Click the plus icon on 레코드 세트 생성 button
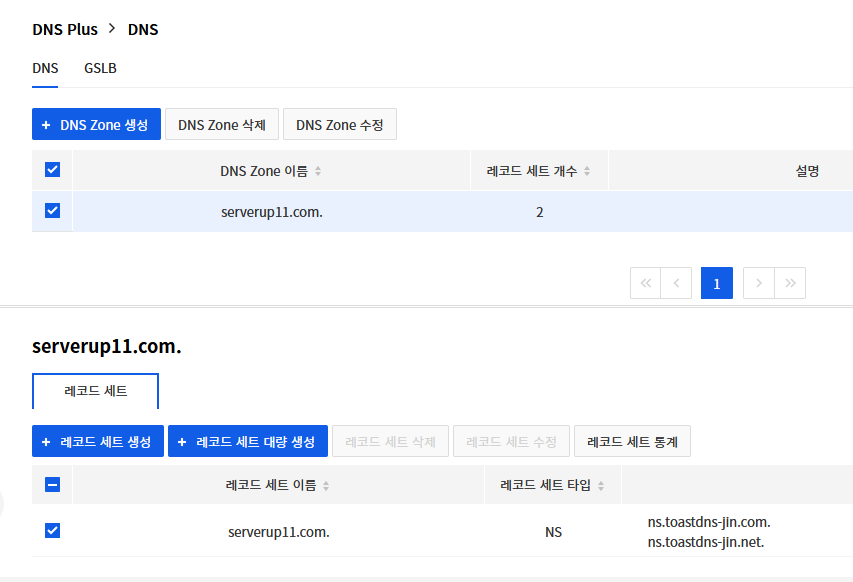Viewport: 853px width, 582px height. point(46,440)
